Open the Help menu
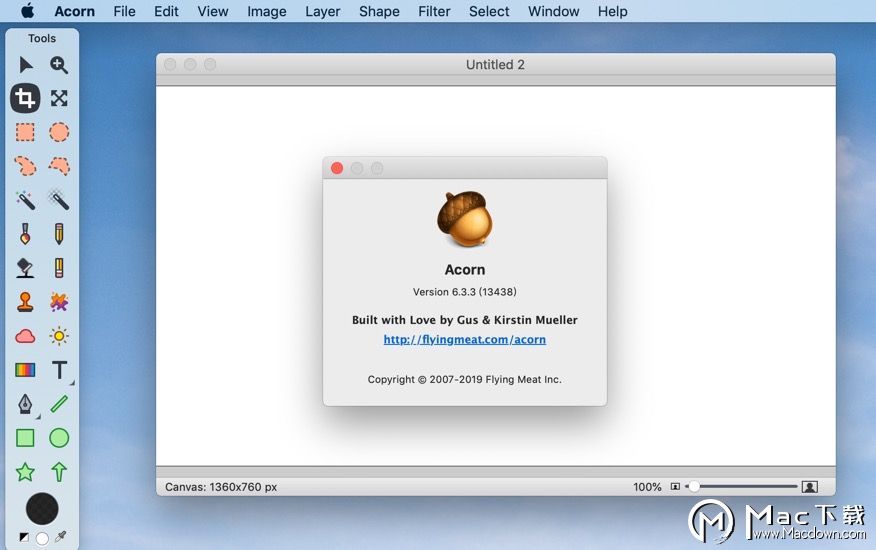This screenshot has width=876, height=550. point(612,11)
